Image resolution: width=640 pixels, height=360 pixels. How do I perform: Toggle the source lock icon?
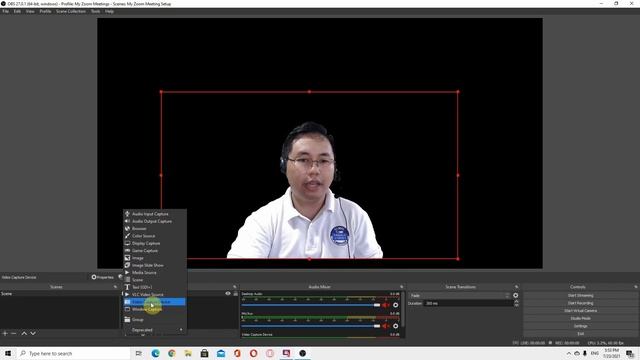coord(236,293)
